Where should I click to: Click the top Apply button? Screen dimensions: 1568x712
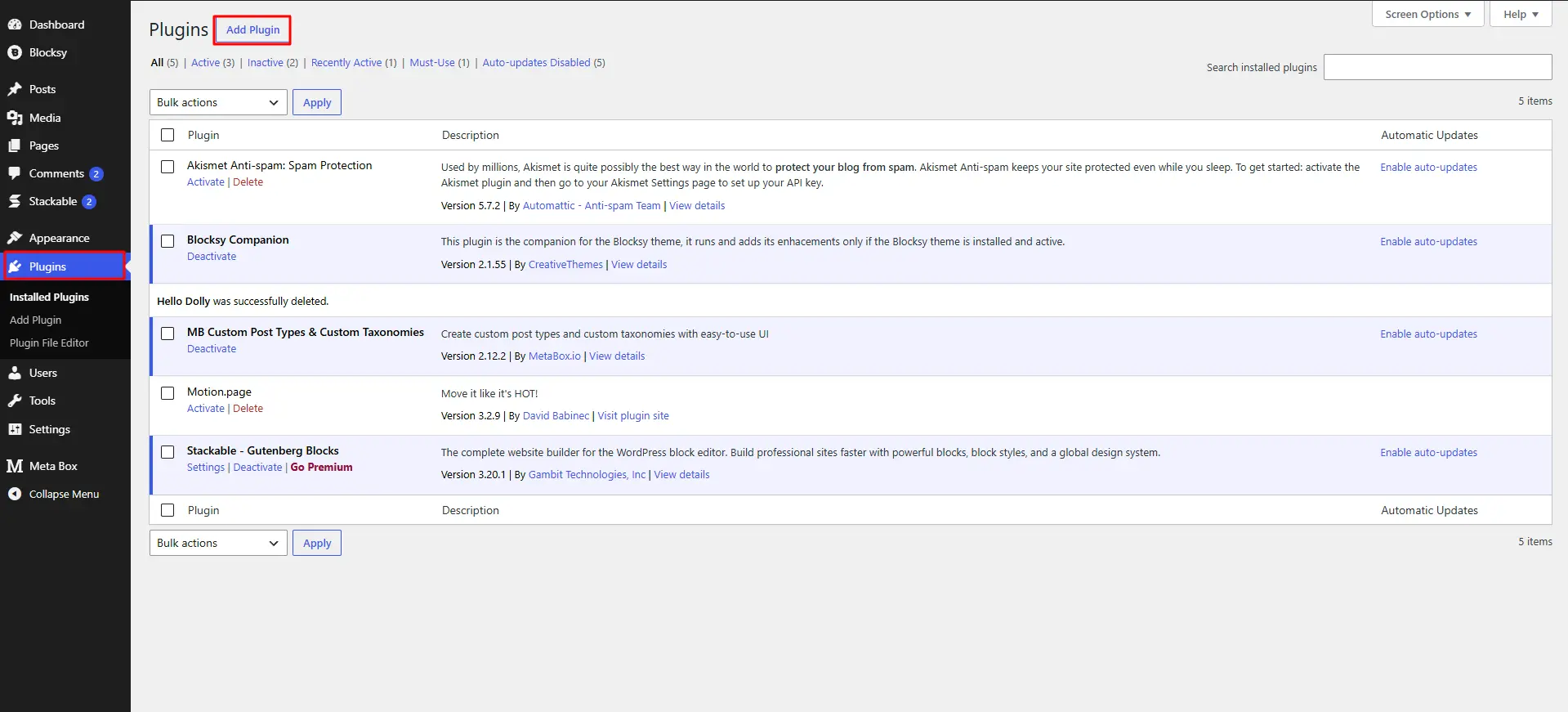tap(317, 102)
